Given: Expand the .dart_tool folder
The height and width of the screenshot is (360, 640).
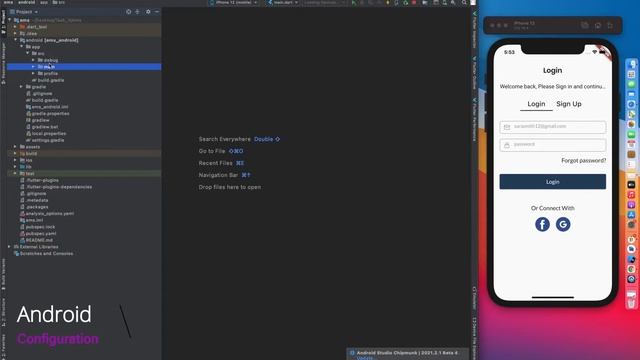Looking at the screenshot, I should [x=16, y=27].
